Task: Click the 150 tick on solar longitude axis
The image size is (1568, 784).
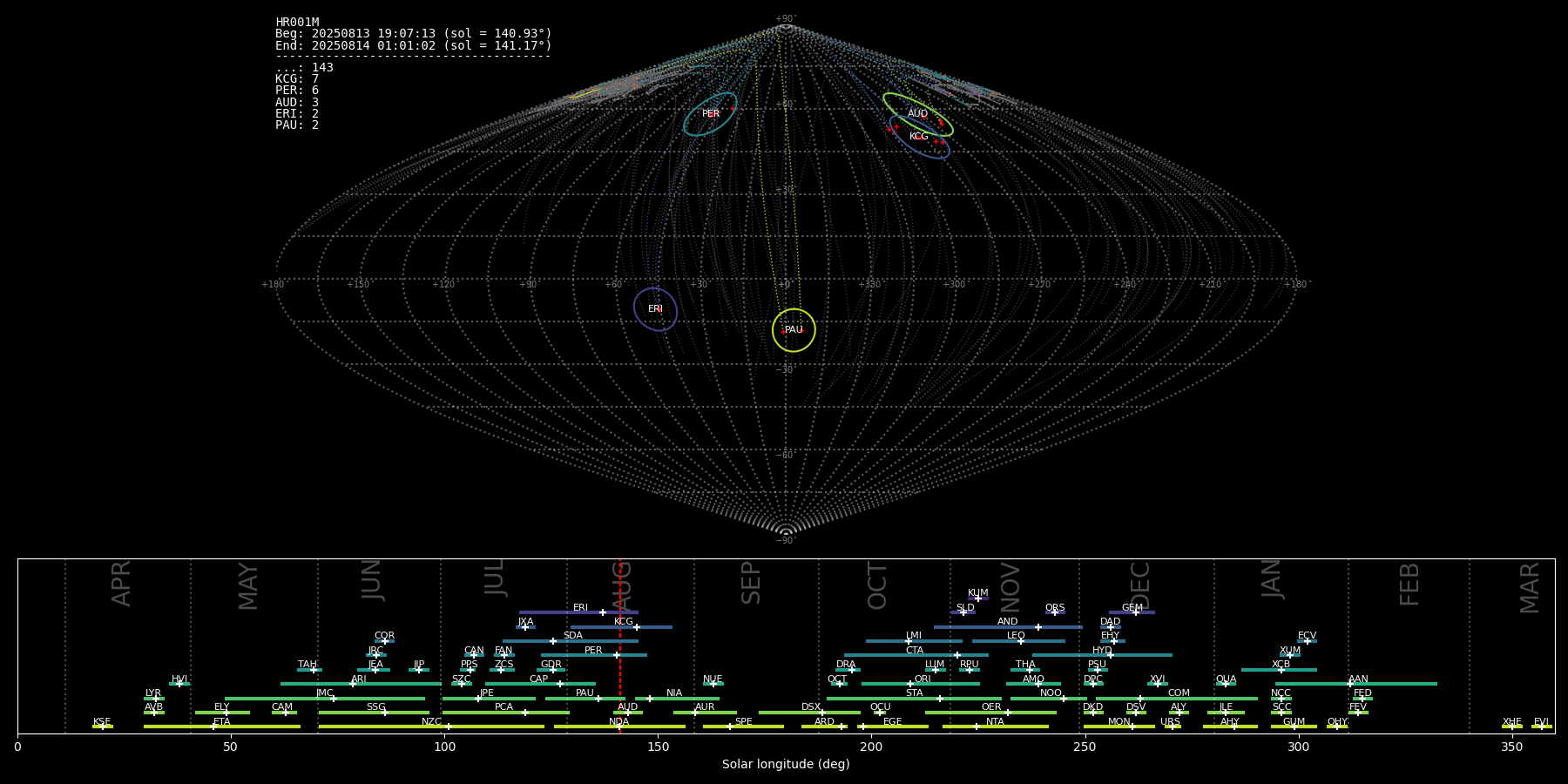Action: (658, 747)
